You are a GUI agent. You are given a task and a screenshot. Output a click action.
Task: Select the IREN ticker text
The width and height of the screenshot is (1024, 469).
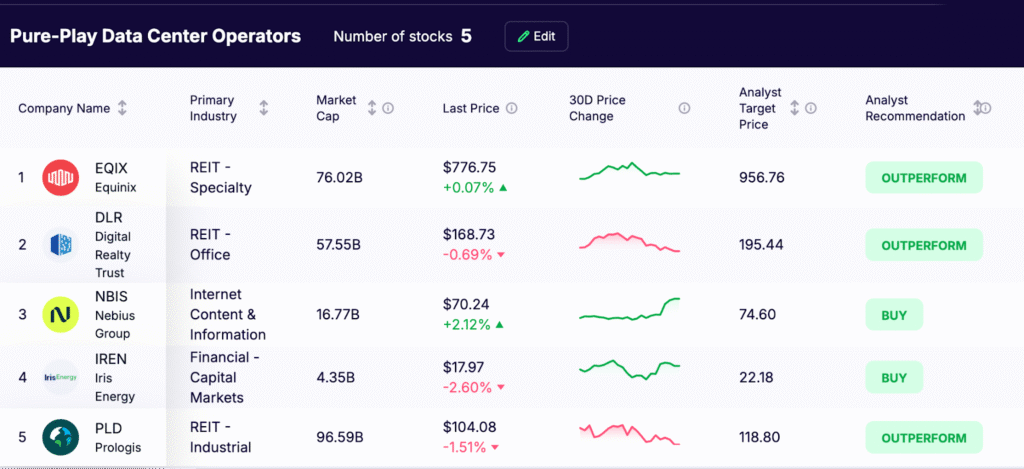[111, 359]
